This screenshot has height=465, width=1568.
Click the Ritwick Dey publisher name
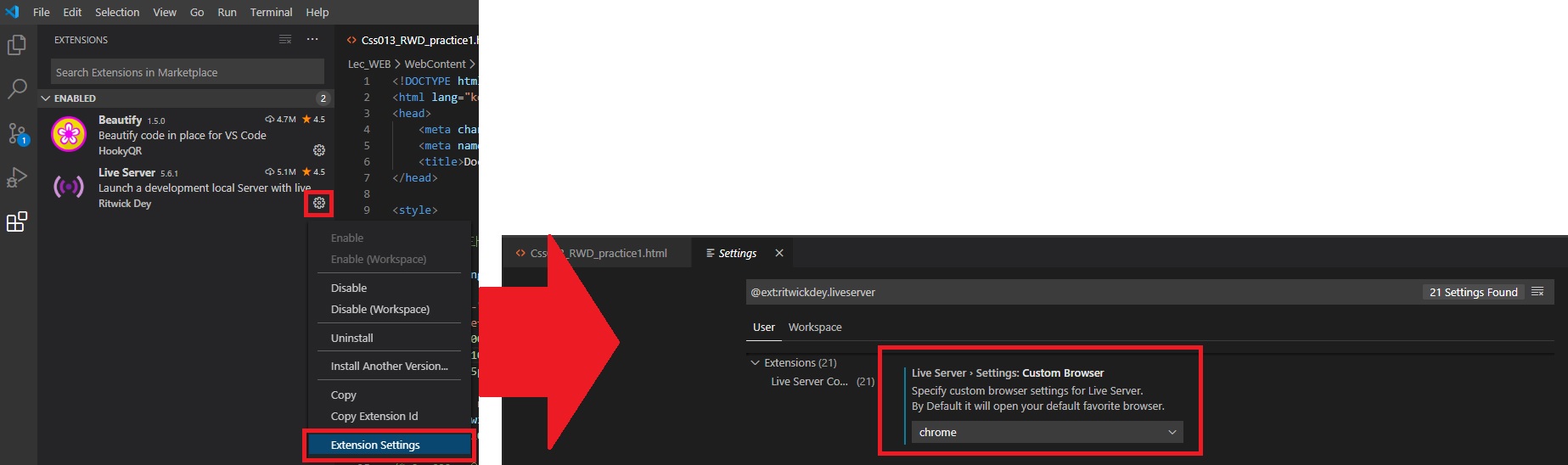[125, 203]
